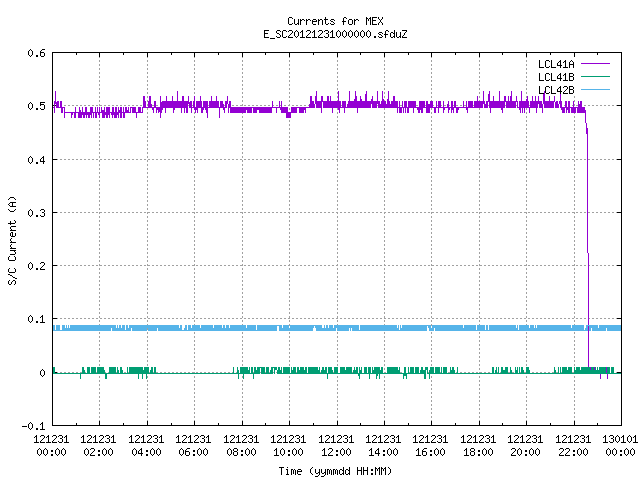Click the x-axis tick label 121231 18:00

[478, 445]
